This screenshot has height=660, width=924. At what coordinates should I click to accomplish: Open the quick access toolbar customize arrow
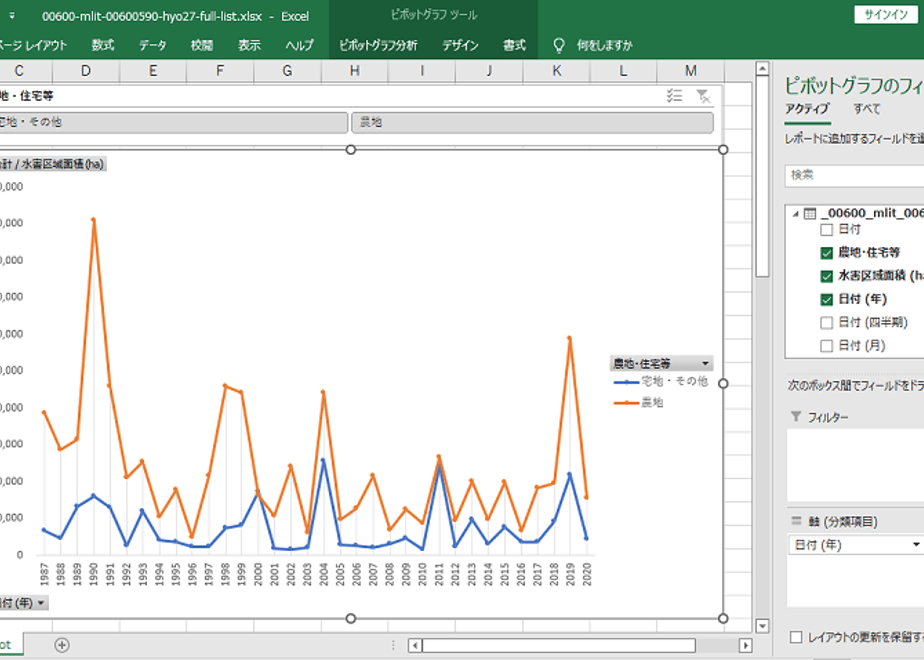(x=11, y=16)
